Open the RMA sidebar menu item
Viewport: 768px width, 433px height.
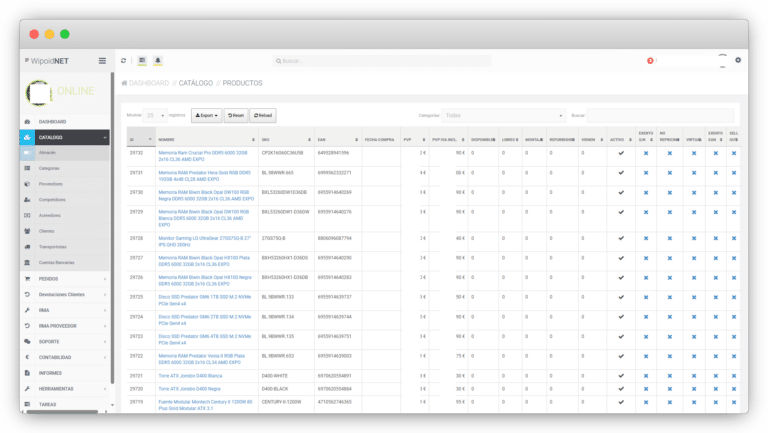point(65,311)
